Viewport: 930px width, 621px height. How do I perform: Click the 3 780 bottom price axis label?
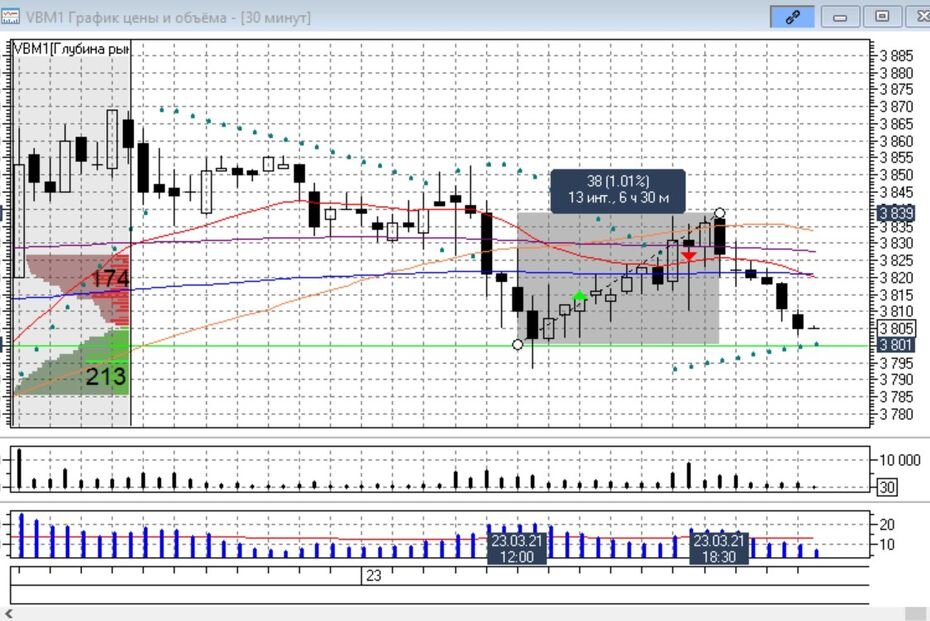(897, 415)
